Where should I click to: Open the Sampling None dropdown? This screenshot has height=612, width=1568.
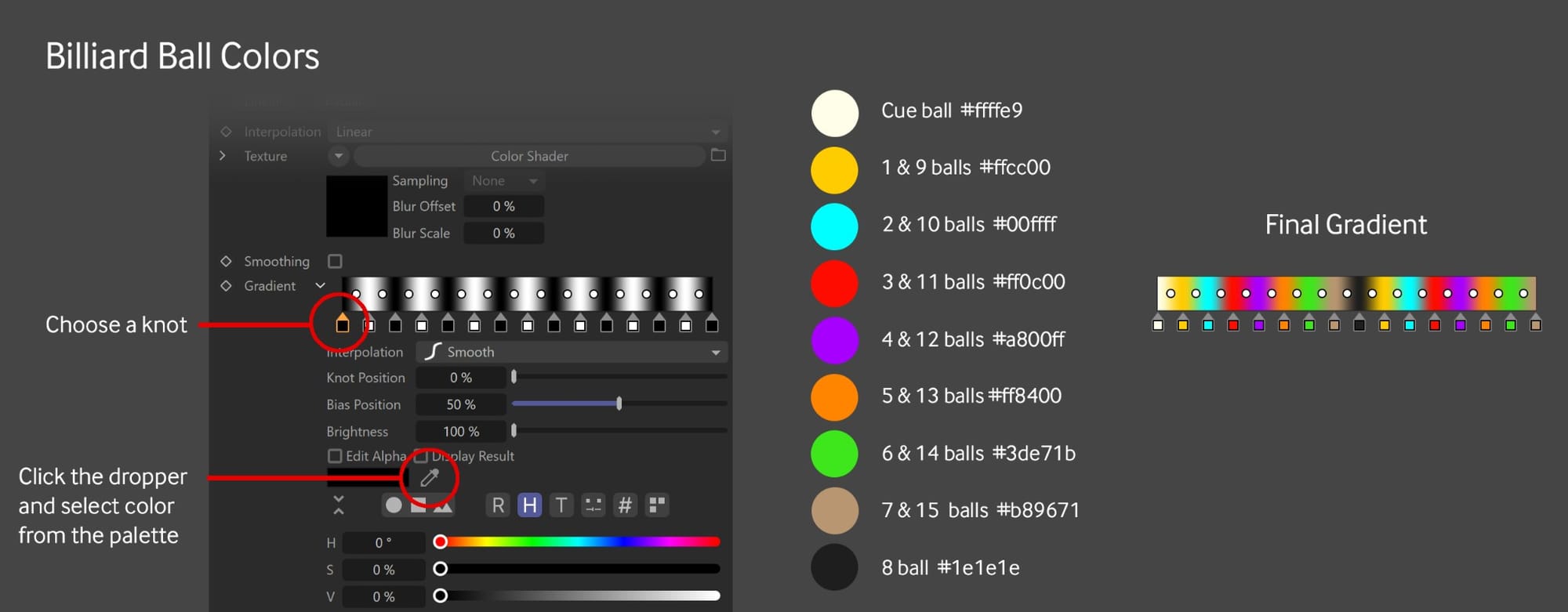[504, 181]
